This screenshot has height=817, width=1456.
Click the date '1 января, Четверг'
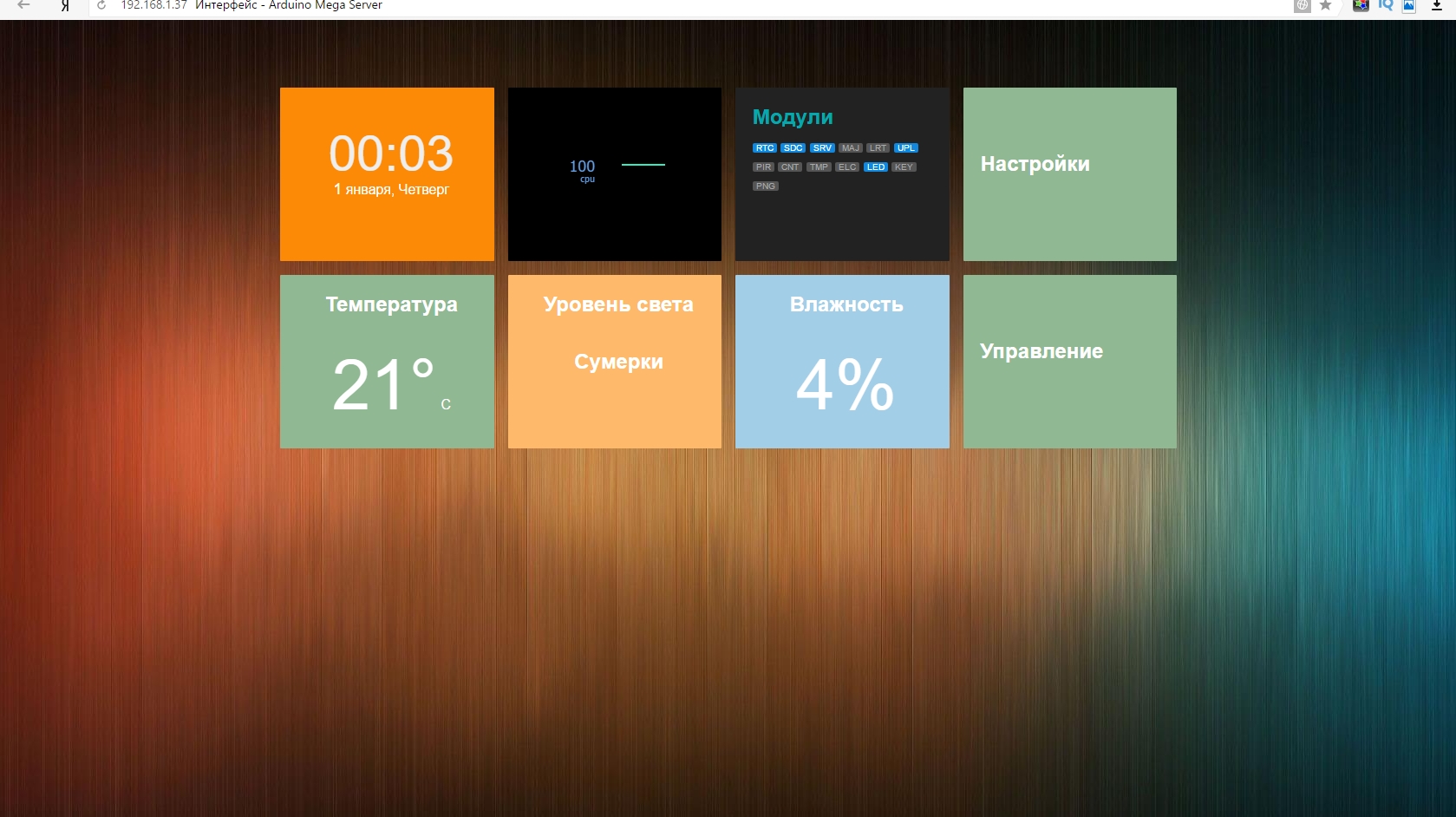[x=391, y=189]
